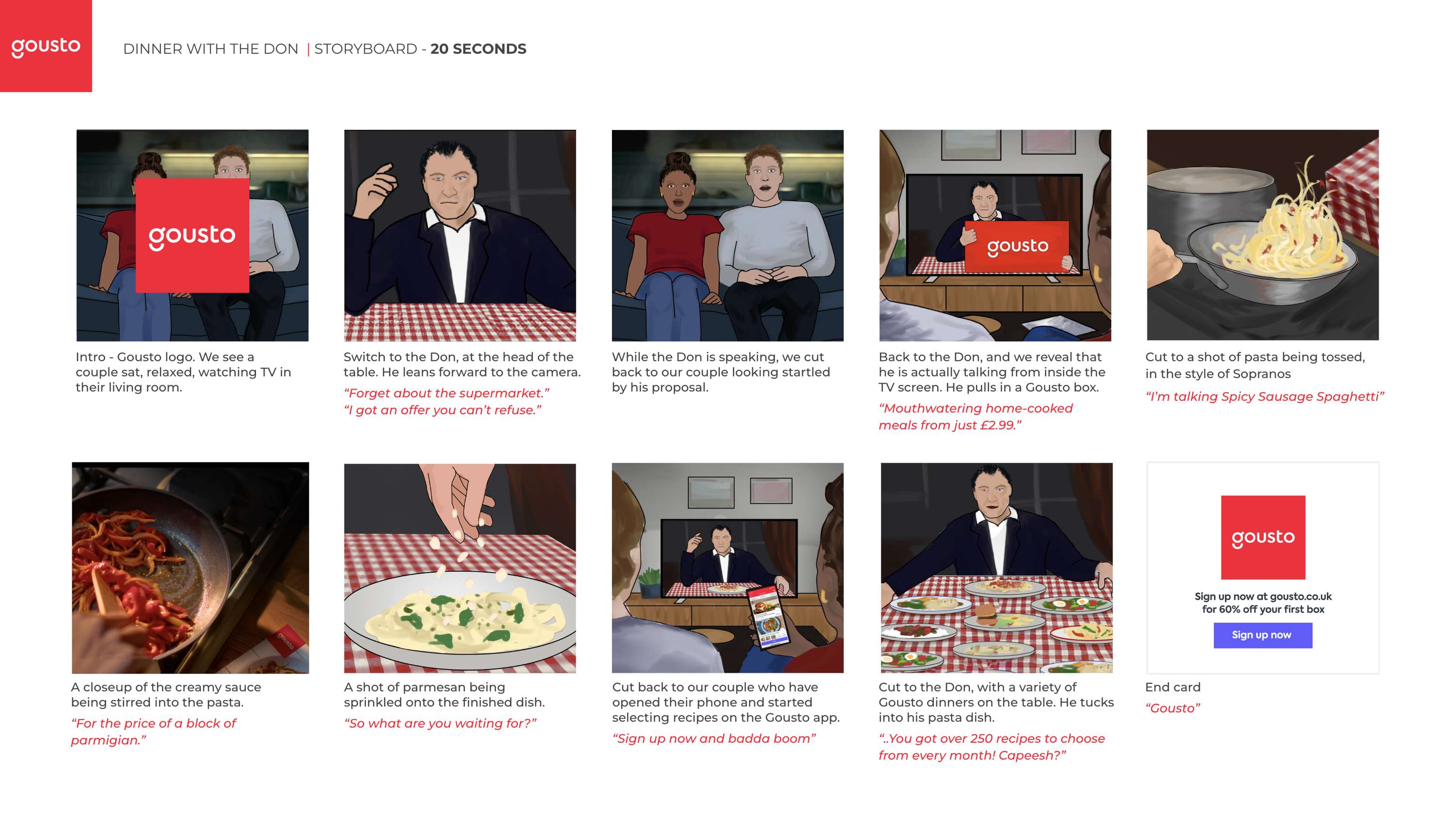Click the parmesan sprinkling frame
This screenshot has width=1456, height=819.
point(460,568)
